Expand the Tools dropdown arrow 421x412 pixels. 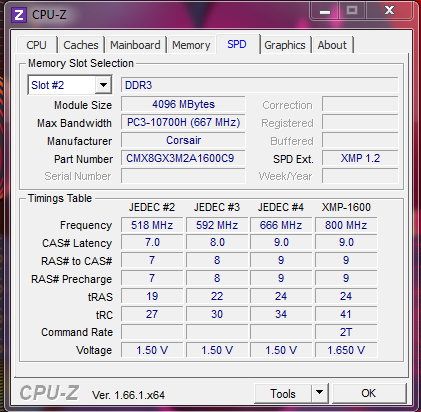coord(320,392)
